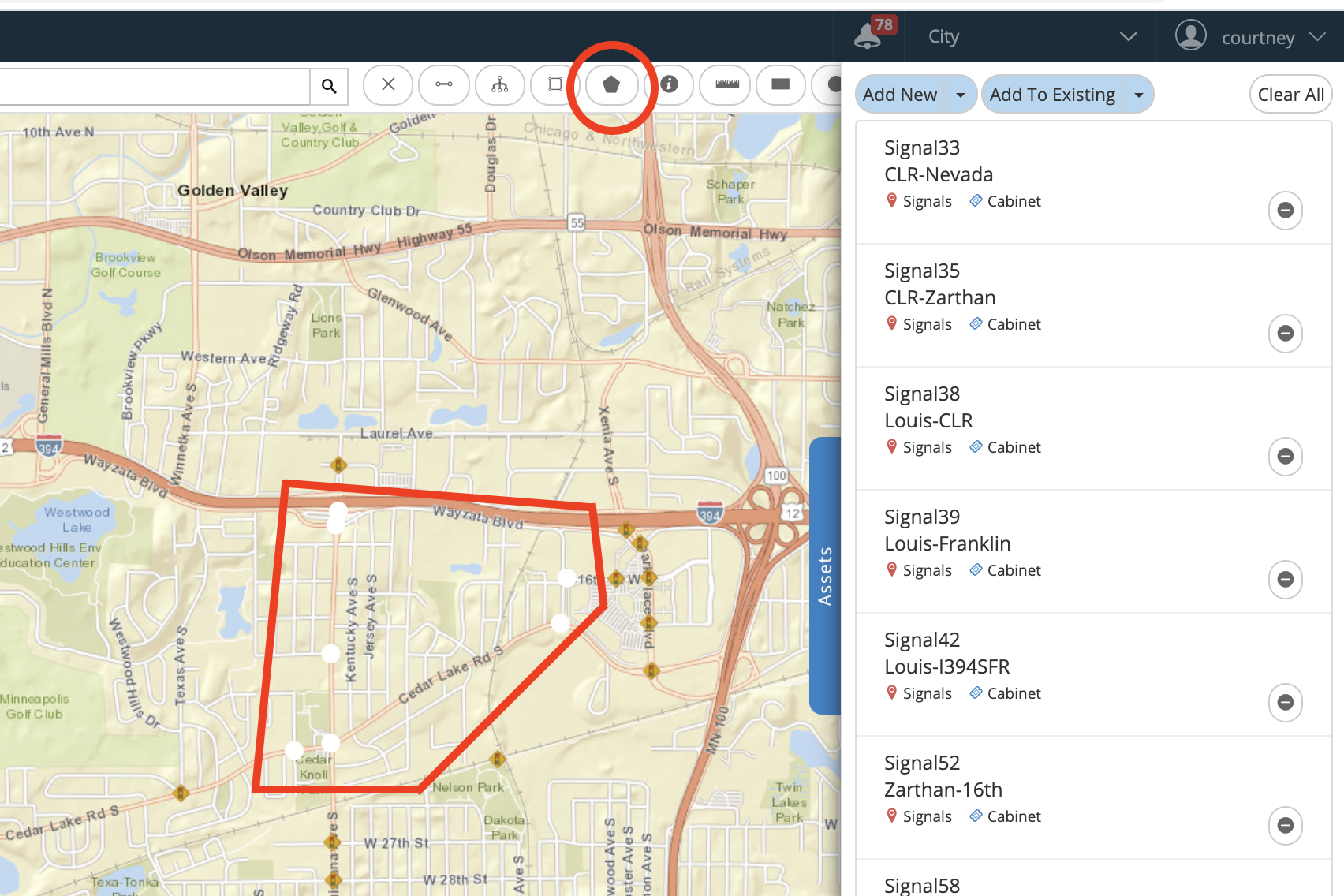1344x896 pixels.
Task: Click the search magnifier button
Action: [x=329, y=86]
